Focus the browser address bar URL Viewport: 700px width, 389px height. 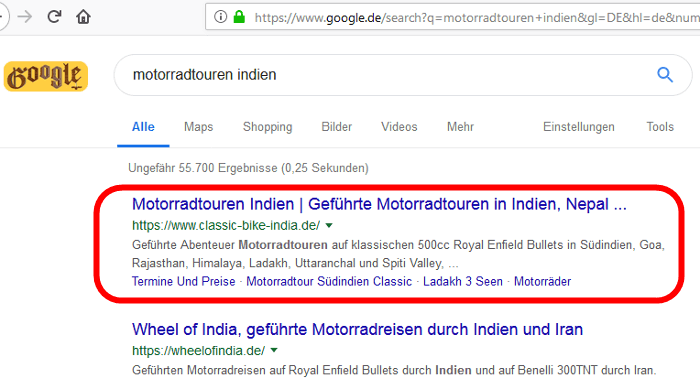[x=477, y=17]
